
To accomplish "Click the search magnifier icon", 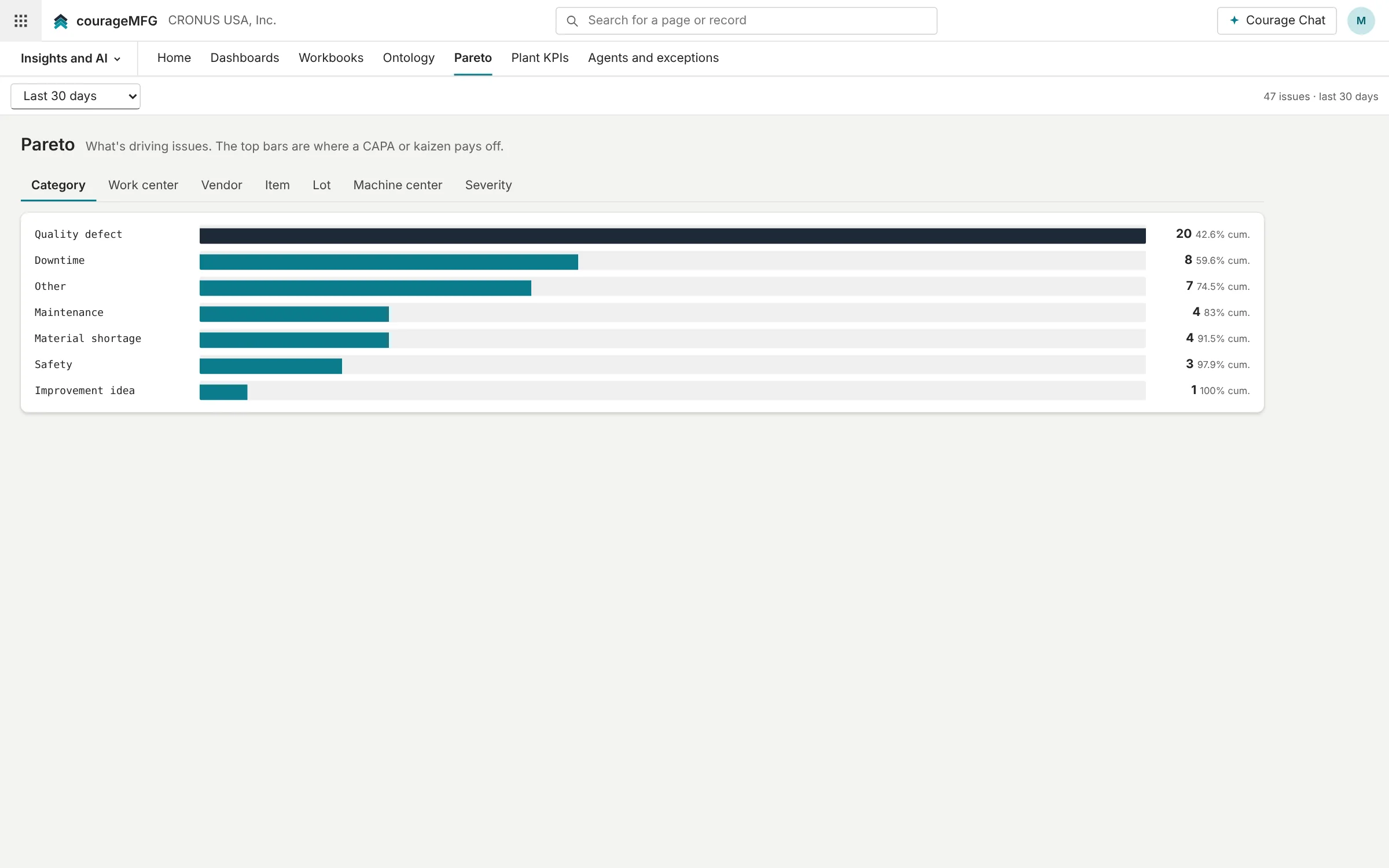I will 572,21.
